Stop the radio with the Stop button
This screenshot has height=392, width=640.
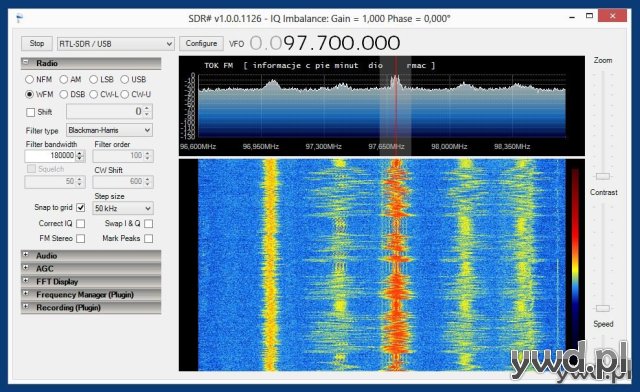[37, 43]
